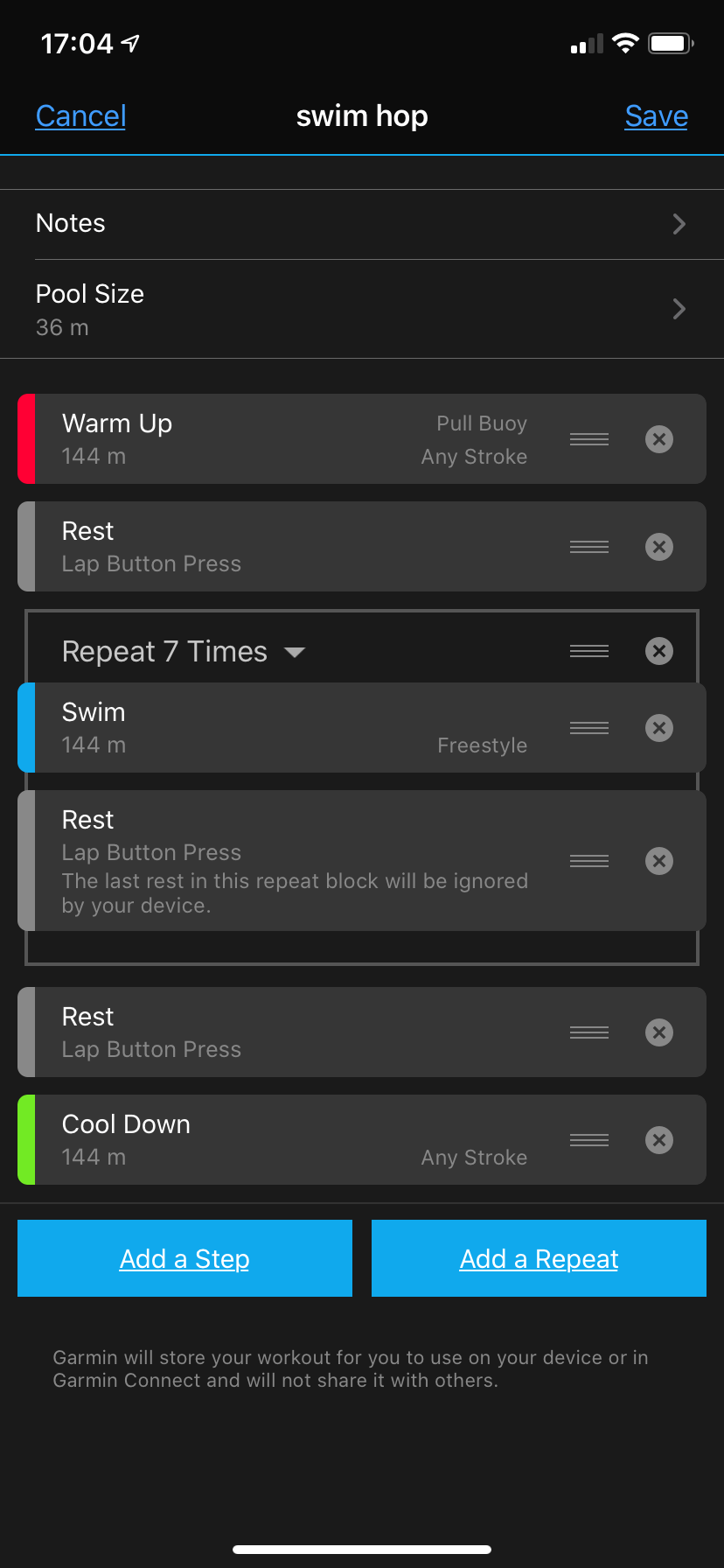Remove the Rest step below Warm Up

tap(659, 546)
